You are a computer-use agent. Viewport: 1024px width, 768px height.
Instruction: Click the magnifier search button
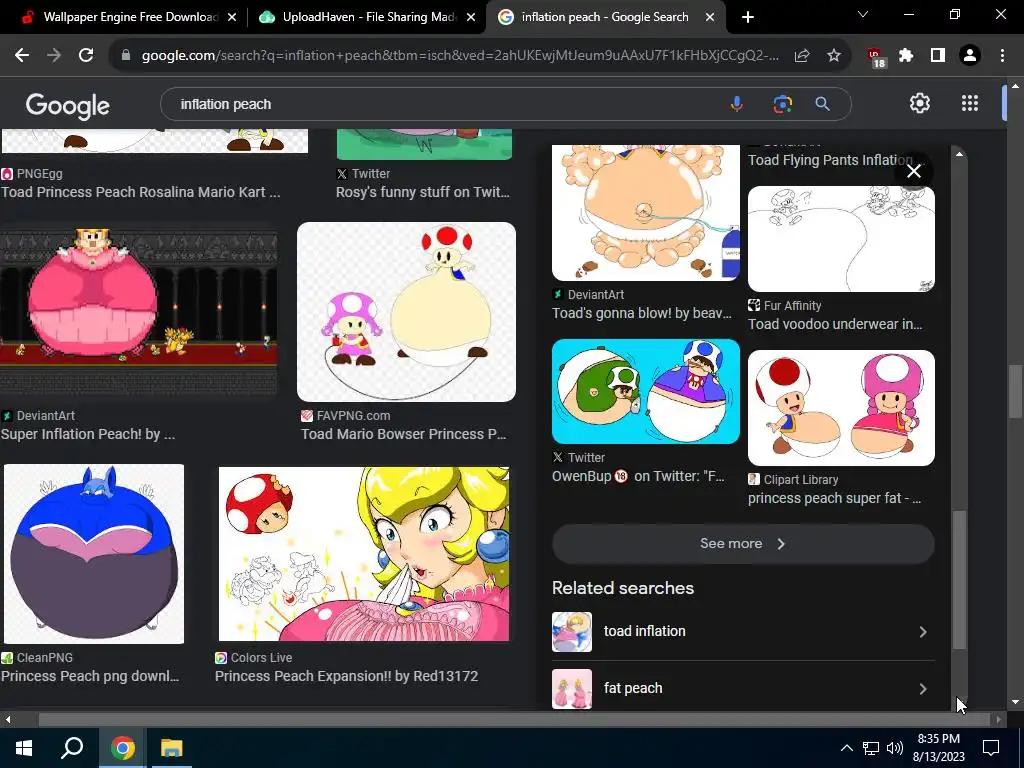pyautogui.click(x=822, y=104)
